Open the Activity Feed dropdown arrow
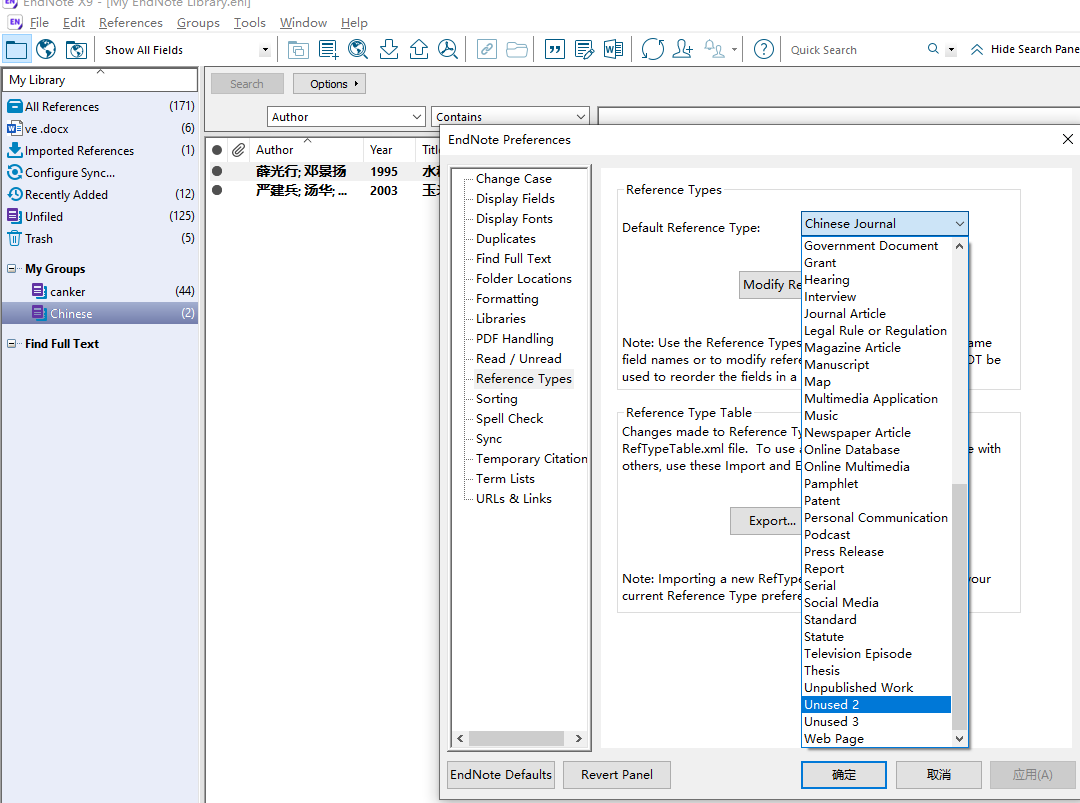This screenshot has height=803, width=1080. [x=734, y=50]
